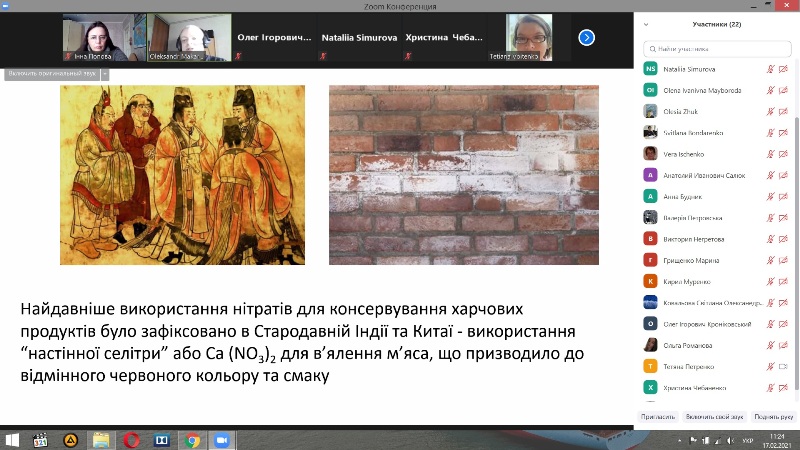Click the УКР language indicator in tray
Image resolution: width=800 pixels, height=450 pixels.
747,440
